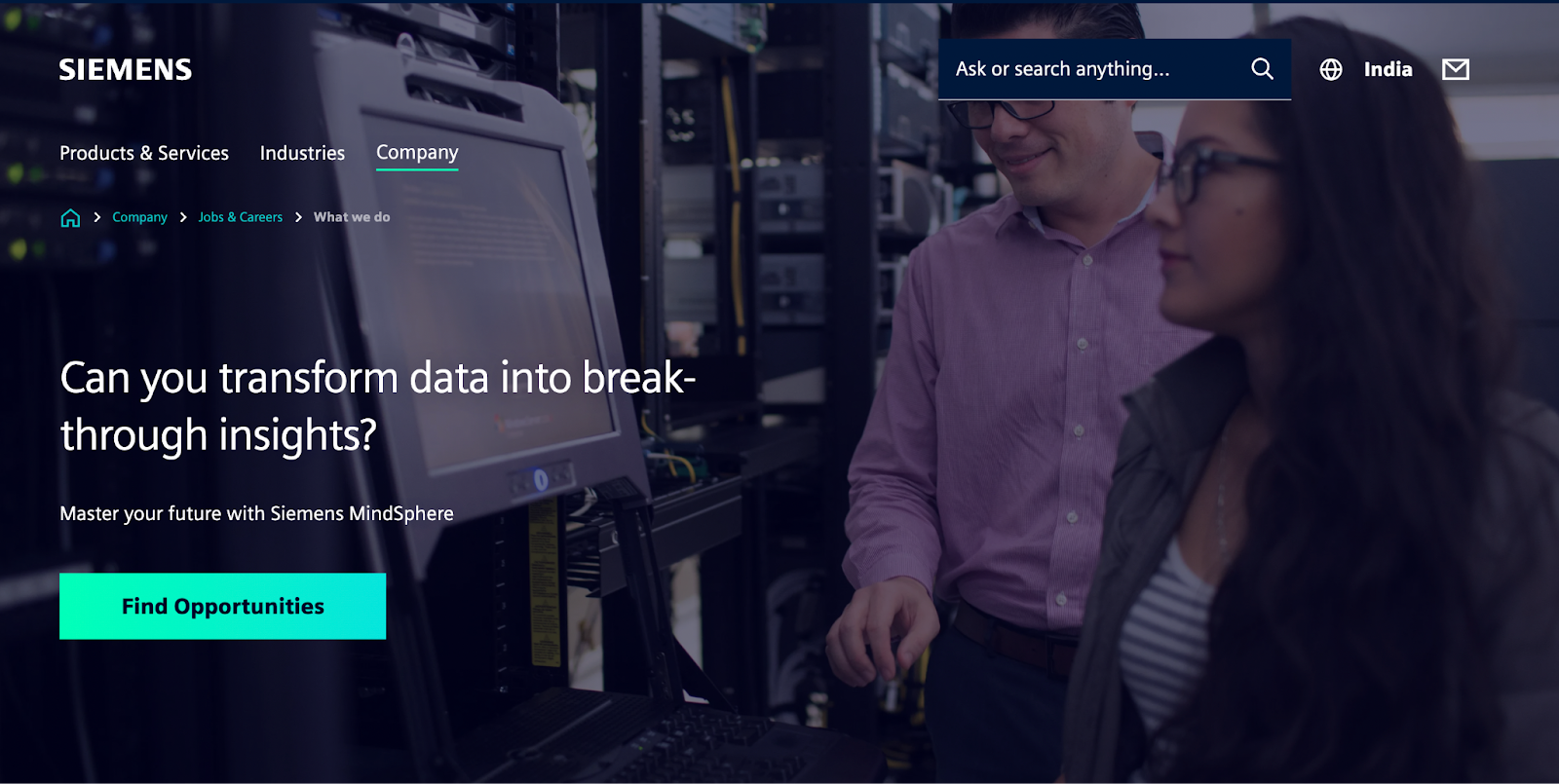Viewport: 1559px width, 784px height.
Task: Click the globe region icon
Action: tap(1331, 69)
